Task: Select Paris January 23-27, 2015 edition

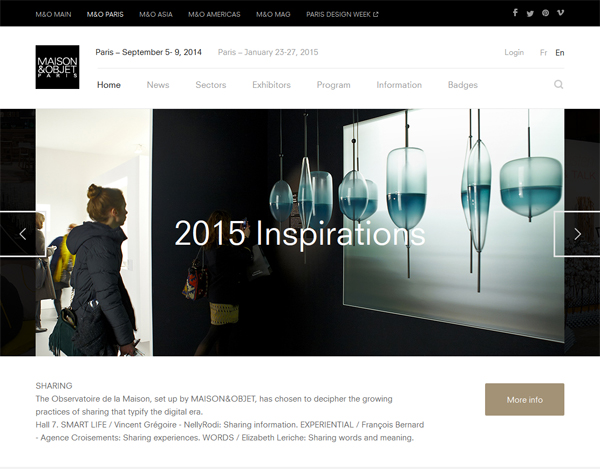Action: pos(268,52)
